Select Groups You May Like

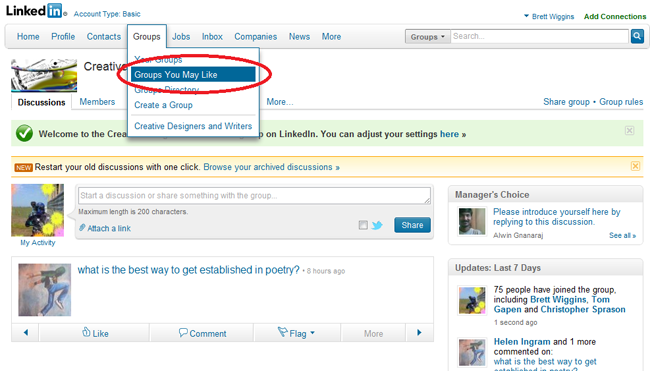pyautogui.click(x=193, y=75)
